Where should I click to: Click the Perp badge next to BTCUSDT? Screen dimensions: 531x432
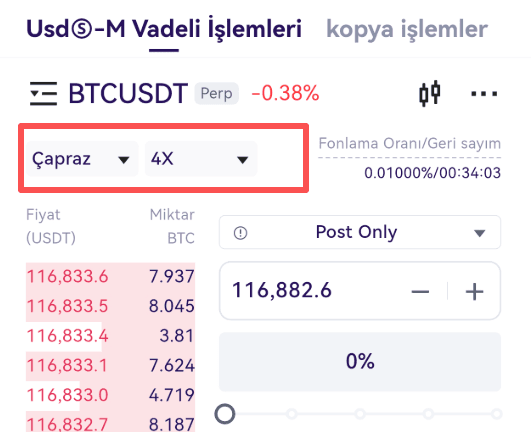(216, 93)
